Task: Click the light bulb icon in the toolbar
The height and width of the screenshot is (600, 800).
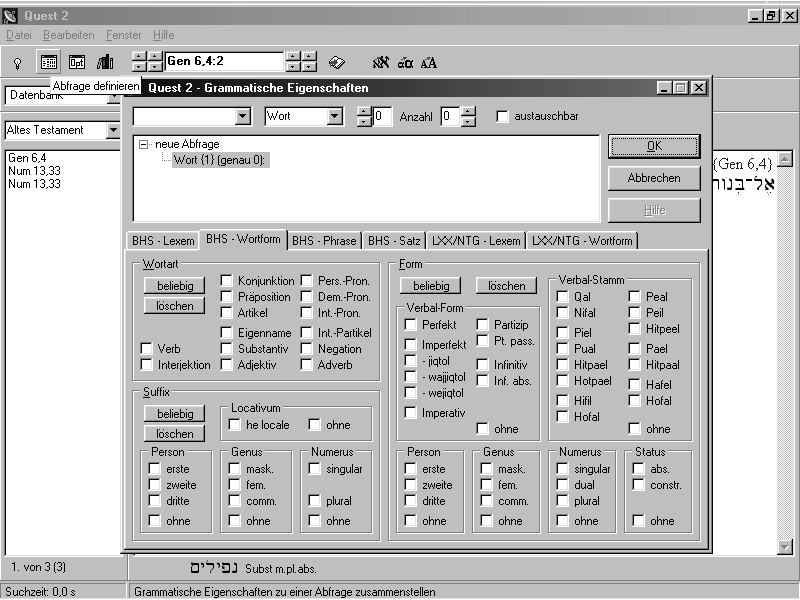Action: [x=17, y=62]
